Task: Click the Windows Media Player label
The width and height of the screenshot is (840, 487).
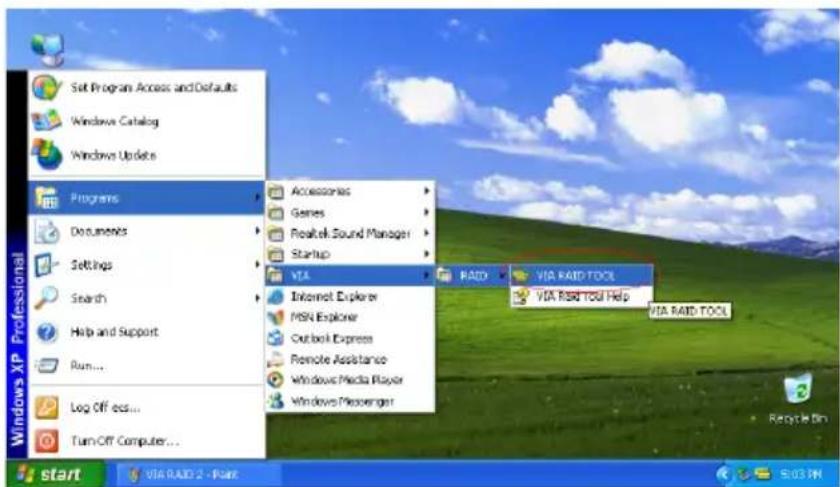Action: click(x=347, y=380)
